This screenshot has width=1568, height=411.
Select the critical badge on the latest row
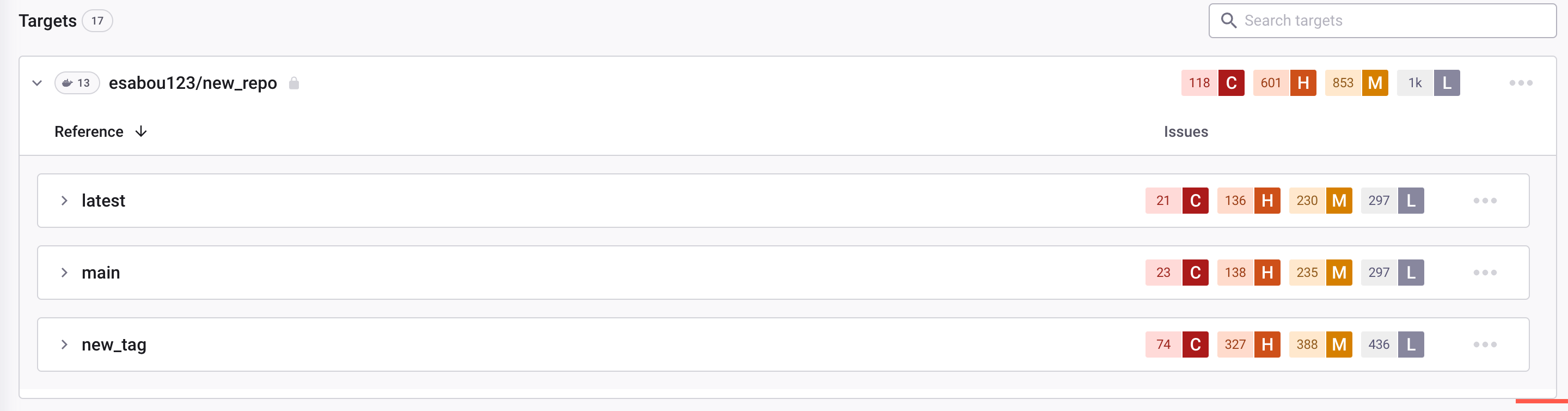coord(1177,200)
